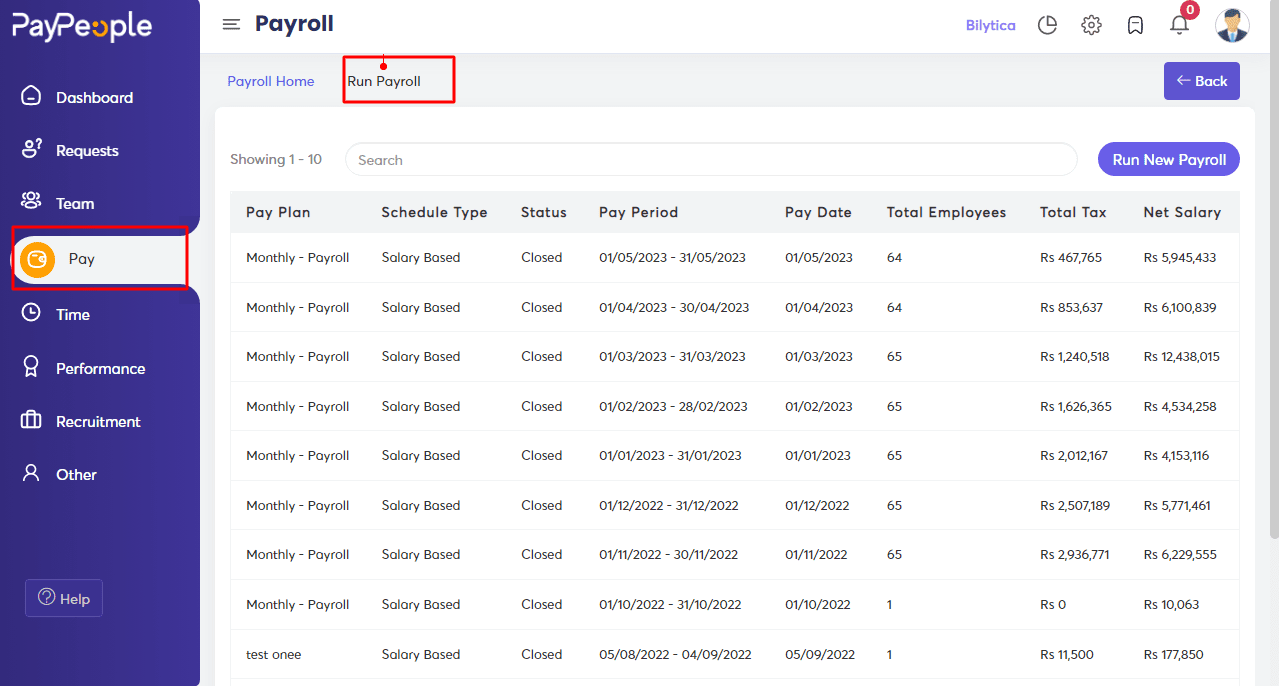Click the Pay Plan column header
1279x686 pixels.
click(278, 212)
